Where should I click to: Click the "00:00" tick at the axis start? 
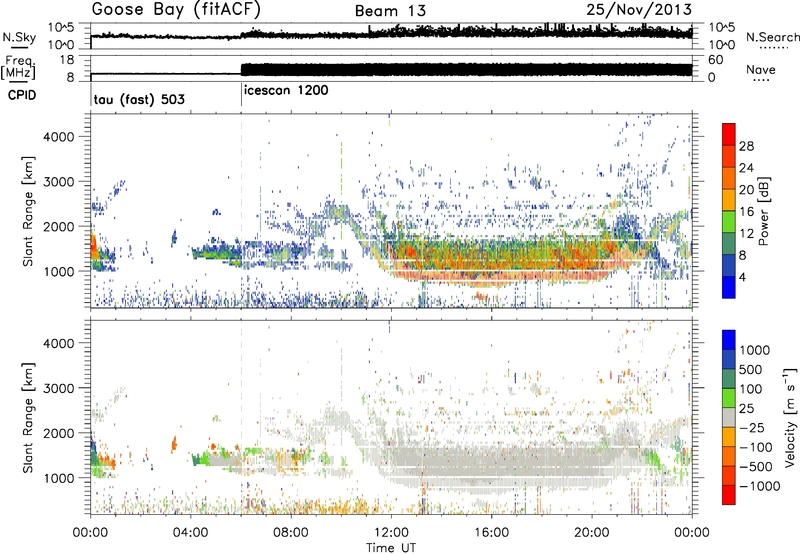[90, 533]
